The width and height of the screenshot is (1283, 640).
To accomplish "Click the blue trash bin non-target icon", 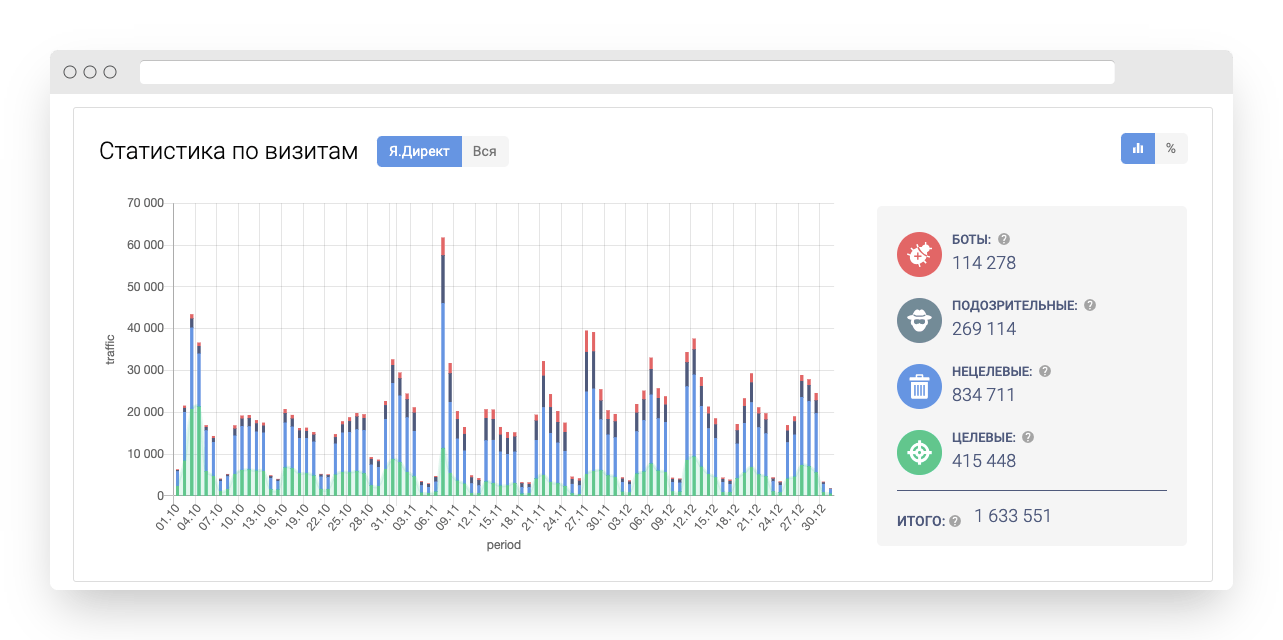I will tap(920, 386).
